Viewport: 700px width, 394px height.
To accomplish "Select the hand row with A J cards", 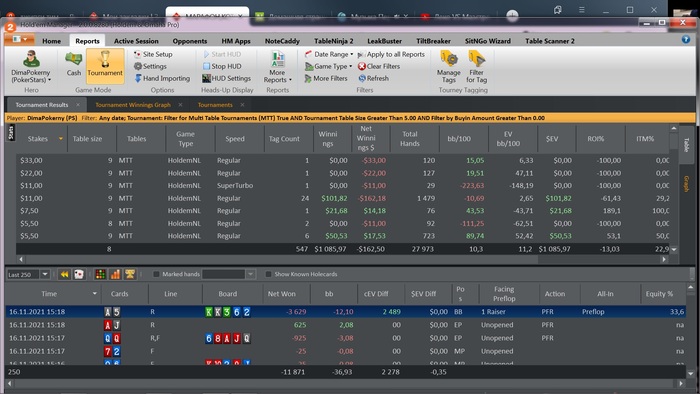I will point(345,325).
